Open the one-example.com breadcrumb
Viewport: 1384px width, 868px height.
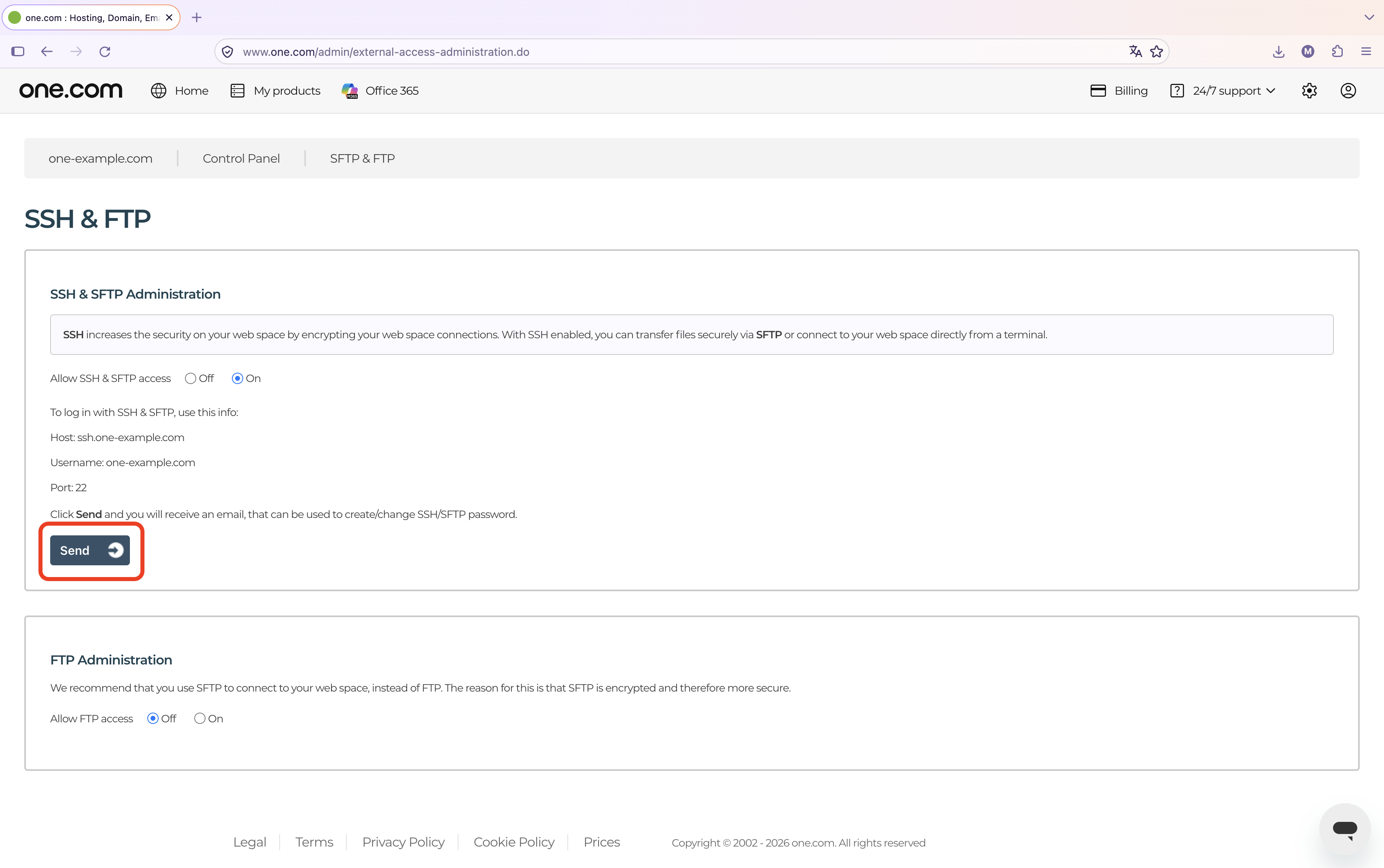(100, 159)
